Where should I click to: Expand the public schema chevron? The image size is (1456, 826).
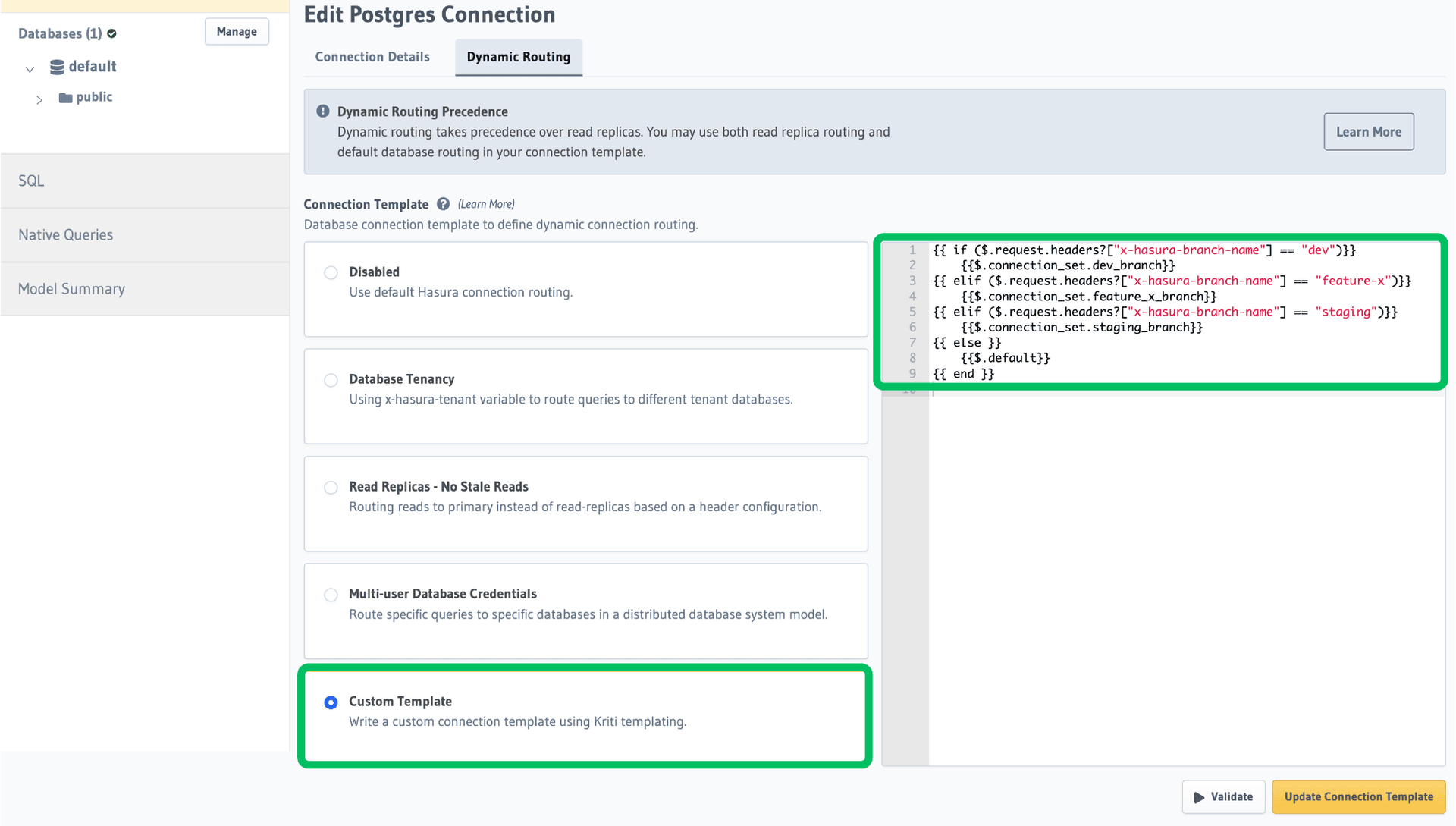[39, 99]
